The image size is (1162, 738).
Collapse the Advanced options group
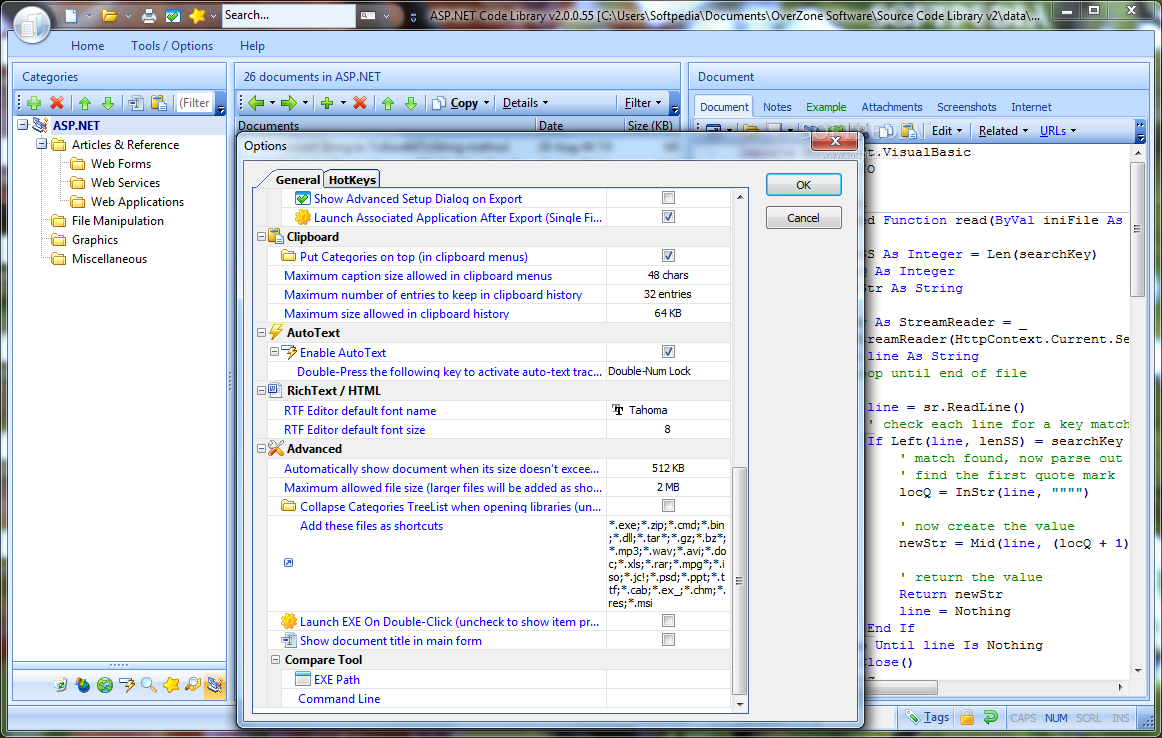point(262,449)
